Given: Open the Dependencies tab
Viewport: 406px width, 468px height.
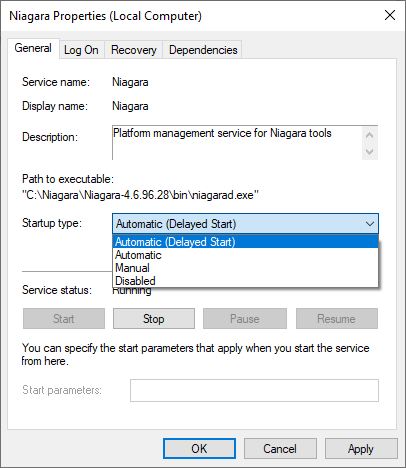Looking at the screenshot, I should pyautogui.click(x=203, y=50).
